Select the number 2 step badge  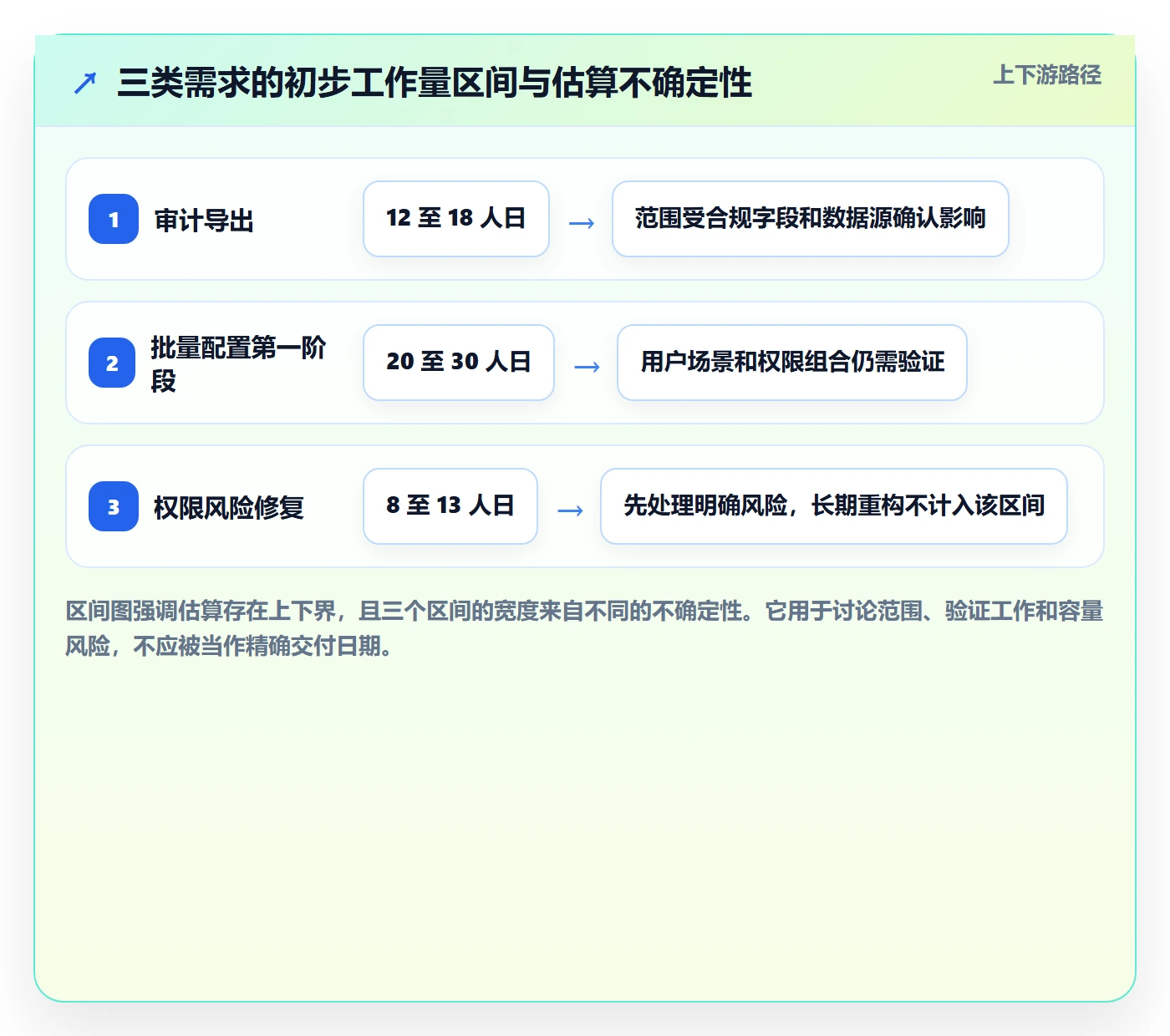click(112, 363)
